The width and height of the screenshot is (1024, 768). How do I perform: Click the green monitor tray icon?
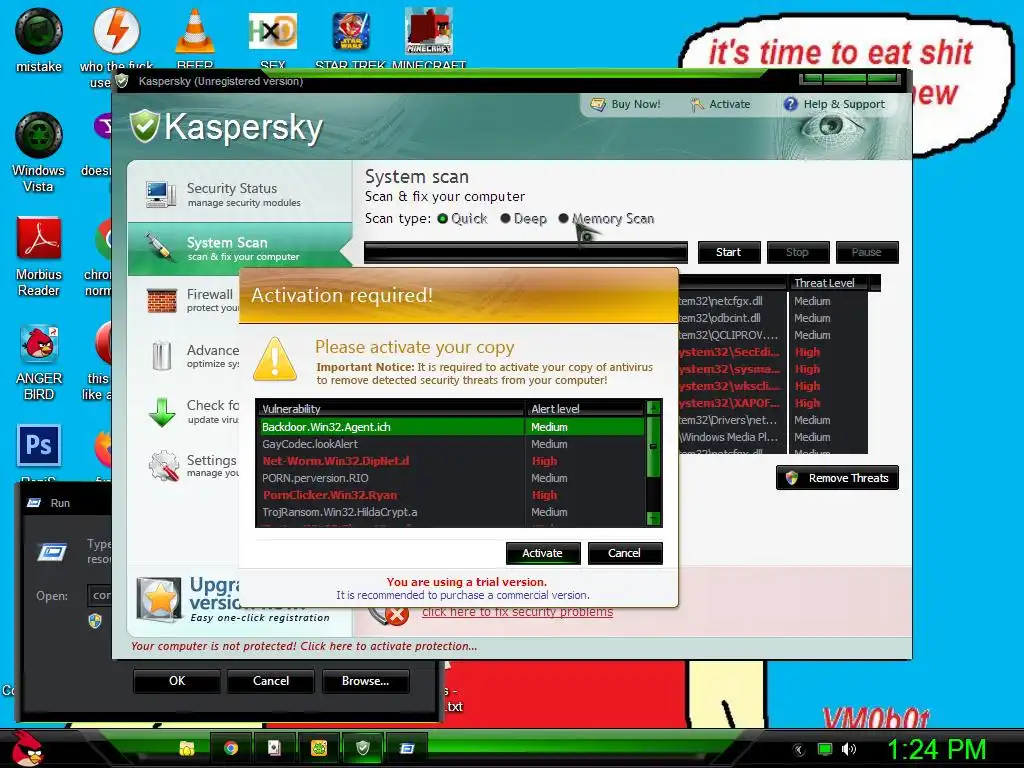[825, 750]
